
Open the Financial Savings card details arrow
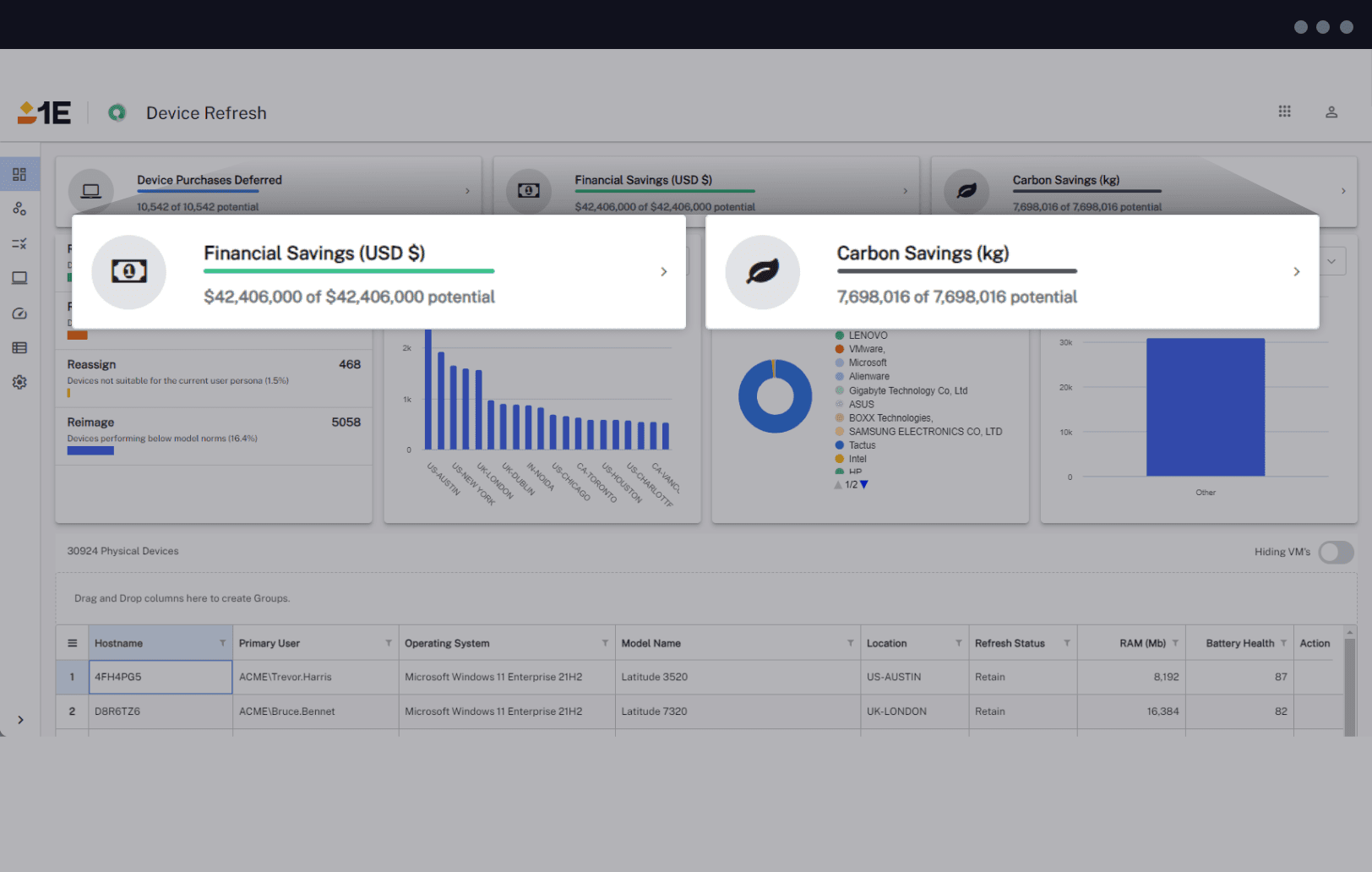point(664,272)
